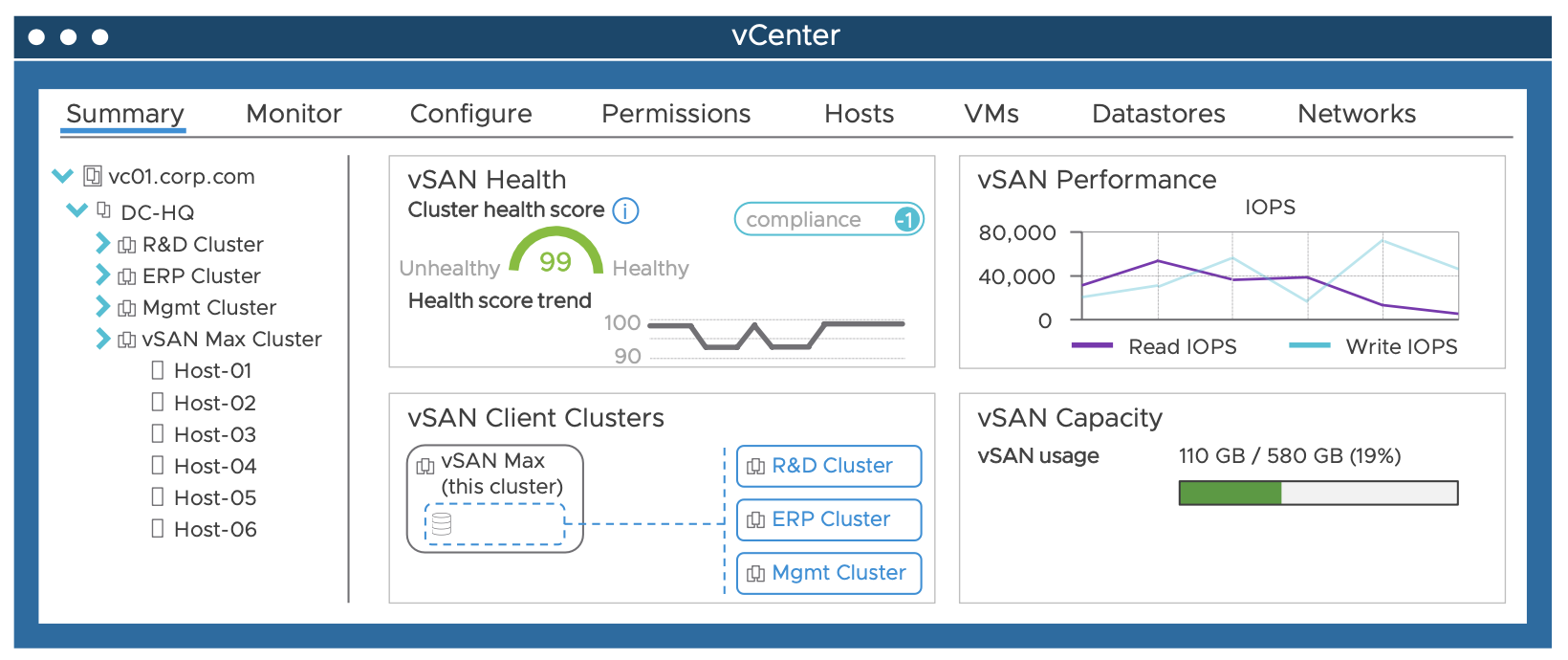
Task: Expand the ERP Cluster chevron
Action: [102, 275]
